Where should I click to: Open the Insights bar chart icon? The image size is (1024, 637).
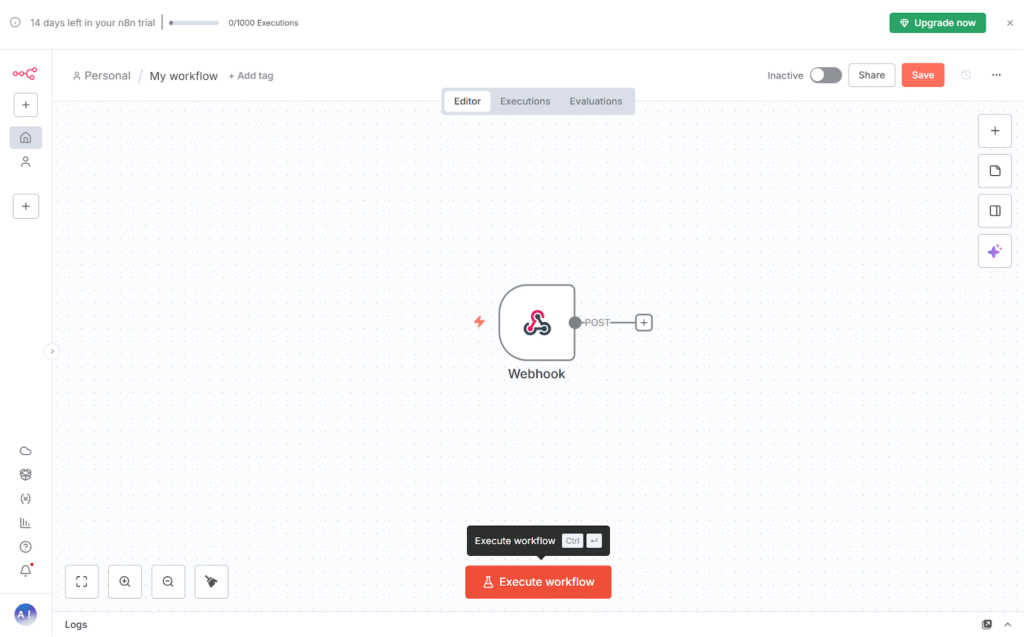[x=26, y=522]
